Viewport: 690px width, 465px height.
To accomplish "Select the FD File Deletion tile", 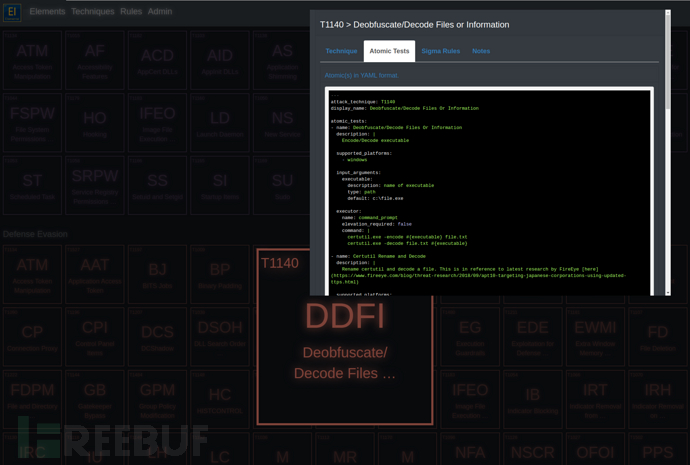I will 657,337.
